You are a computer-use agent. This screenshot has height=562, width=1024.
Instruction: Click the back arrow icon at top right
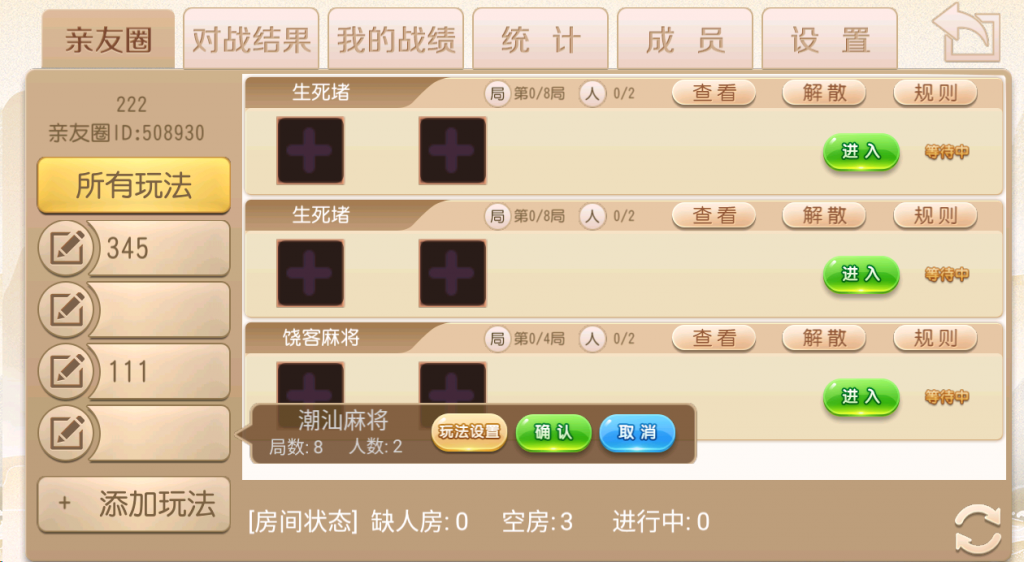tap(967, 32)
